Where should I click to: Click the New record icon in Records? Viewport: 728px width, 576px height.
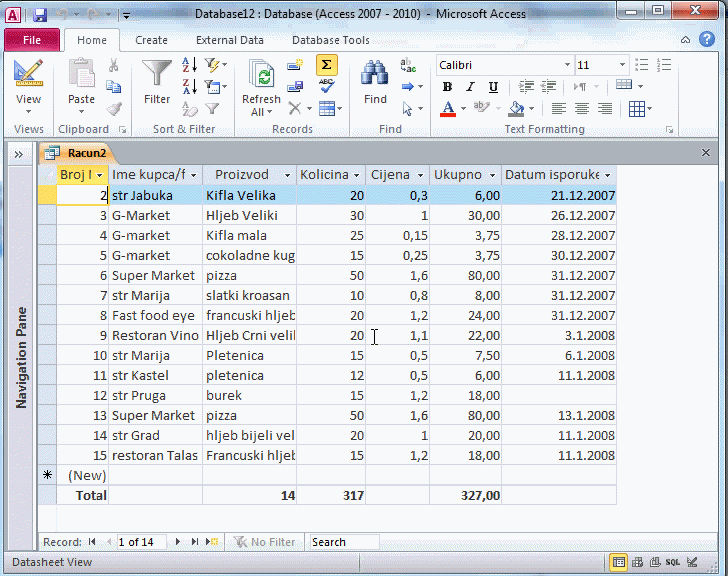pyautogui.click(x=295, y=65)
